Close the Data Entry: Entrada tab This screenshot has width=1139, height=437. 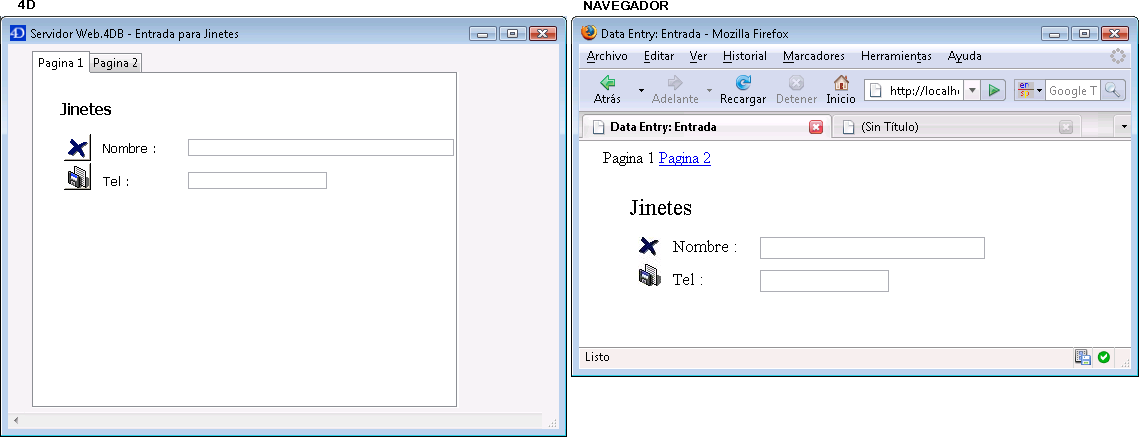point(815,127)
